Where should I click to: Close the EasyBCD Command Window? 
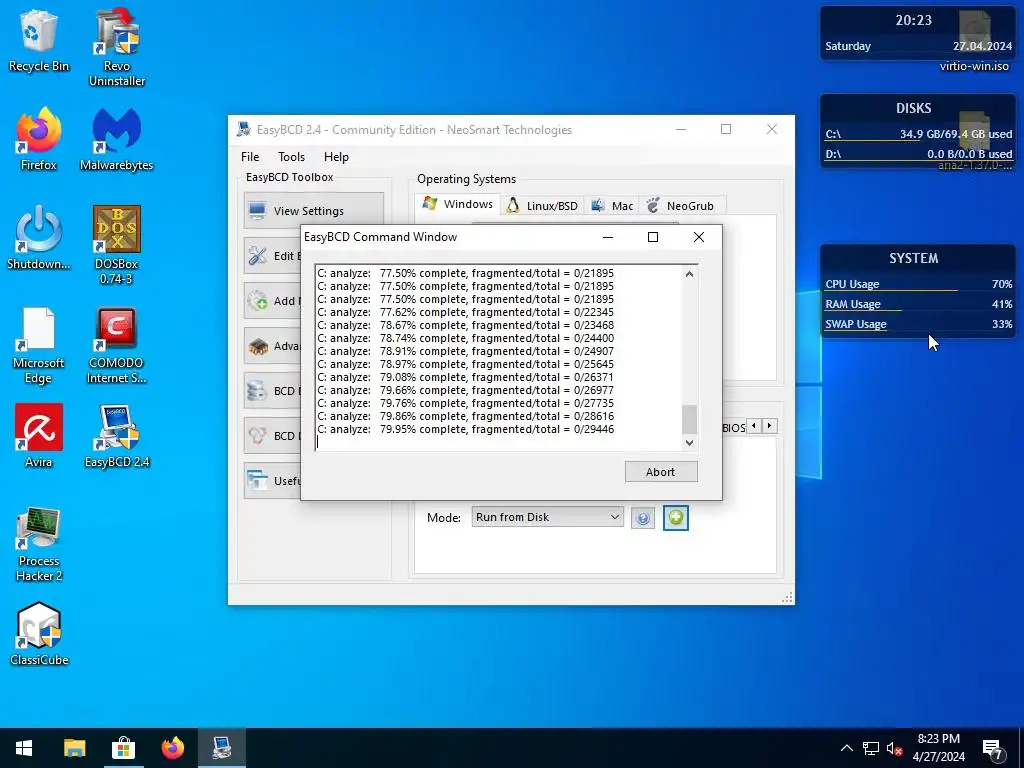[699, 237]
